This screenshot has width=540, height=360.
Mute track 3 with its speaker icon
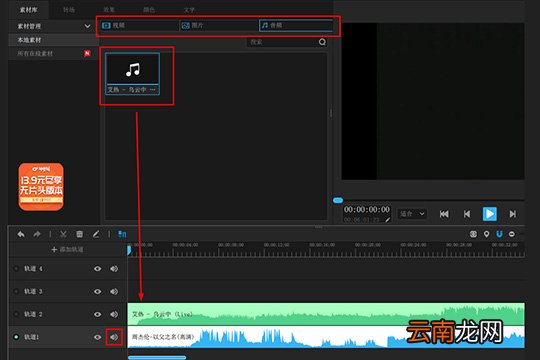coord(114,291)
